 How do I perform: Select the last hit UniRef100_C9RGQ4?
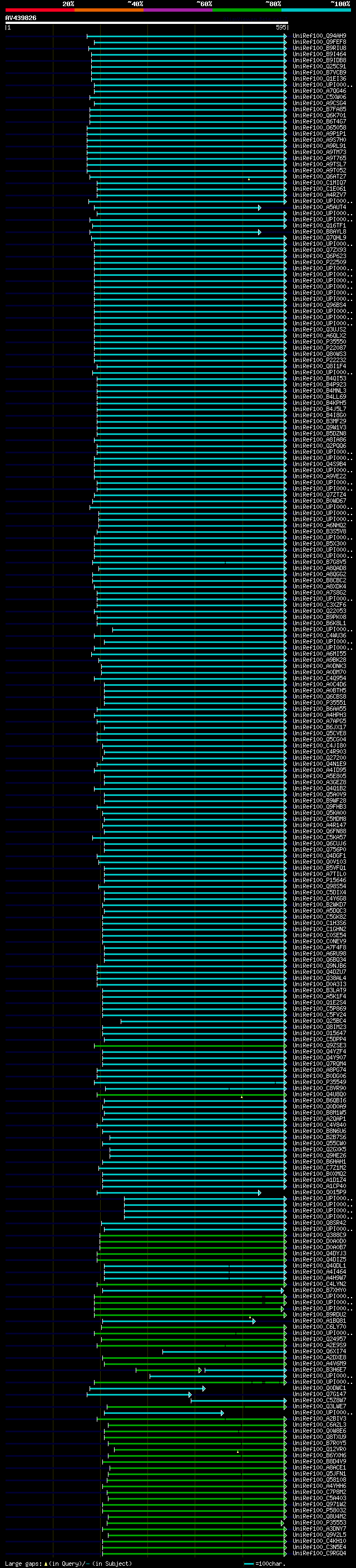(x=319, y=1553)
